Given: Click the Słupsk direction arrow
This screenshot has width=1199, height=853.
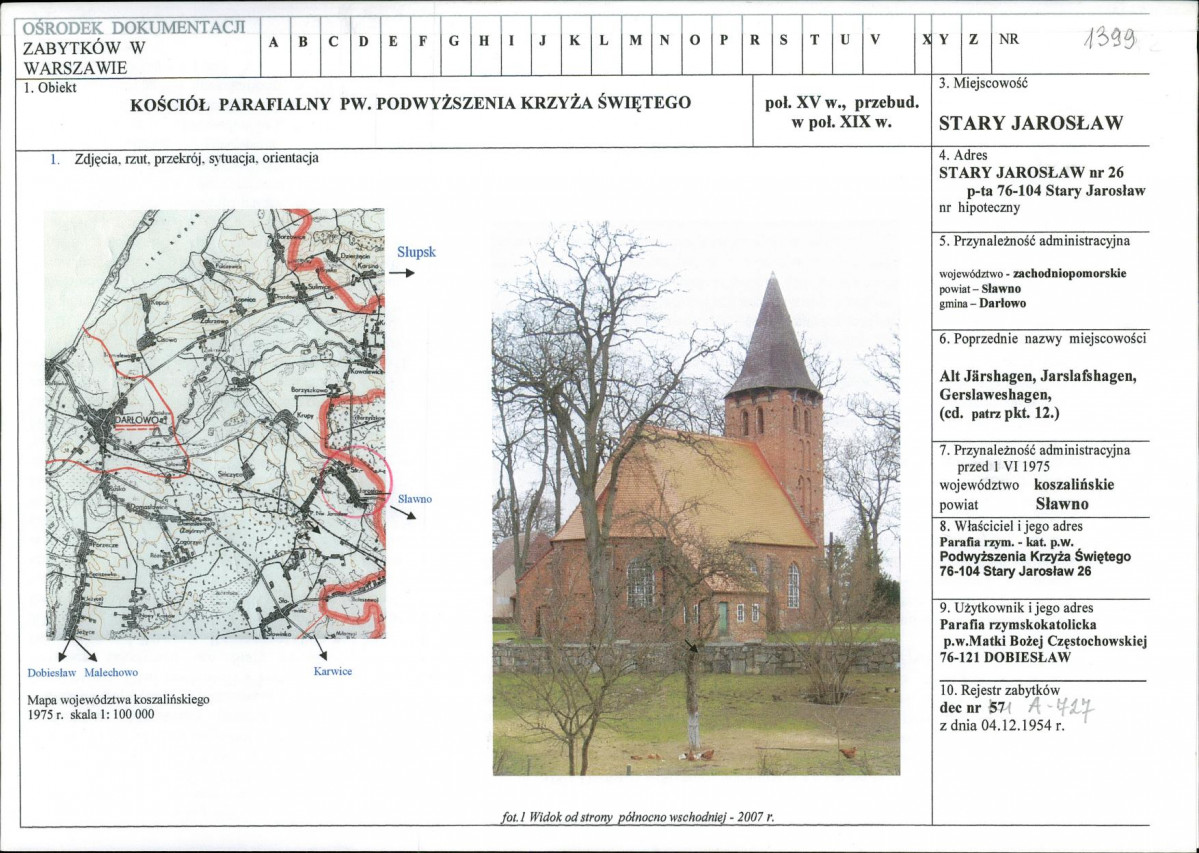Looking at the screenshot, I should click(x=402, y=272).
